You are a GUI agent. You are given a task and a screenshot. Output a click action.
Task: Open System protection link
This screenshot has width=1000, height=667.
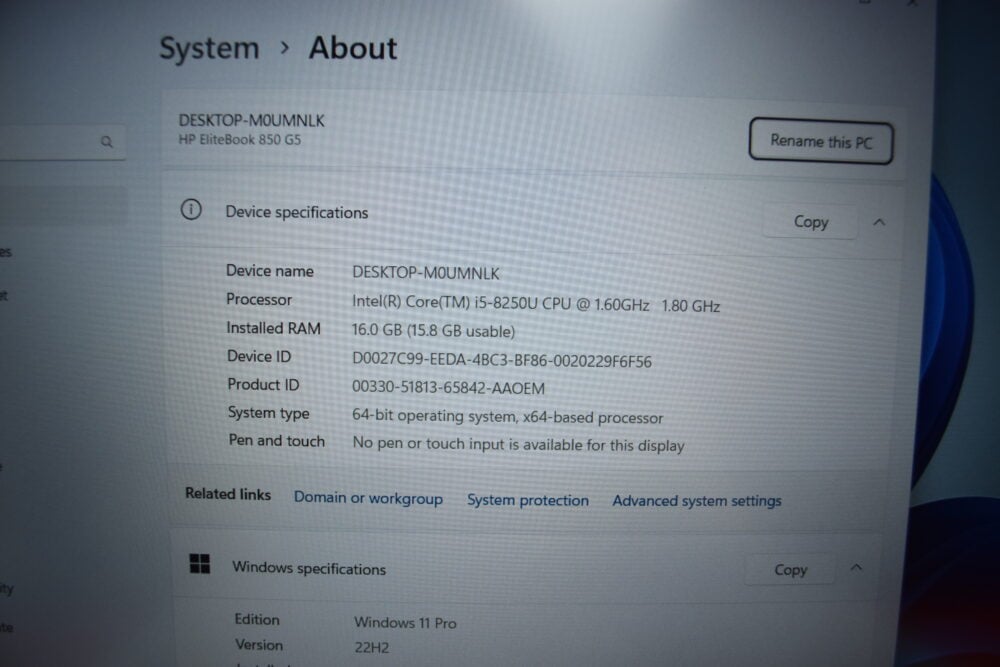pos(527,500)
